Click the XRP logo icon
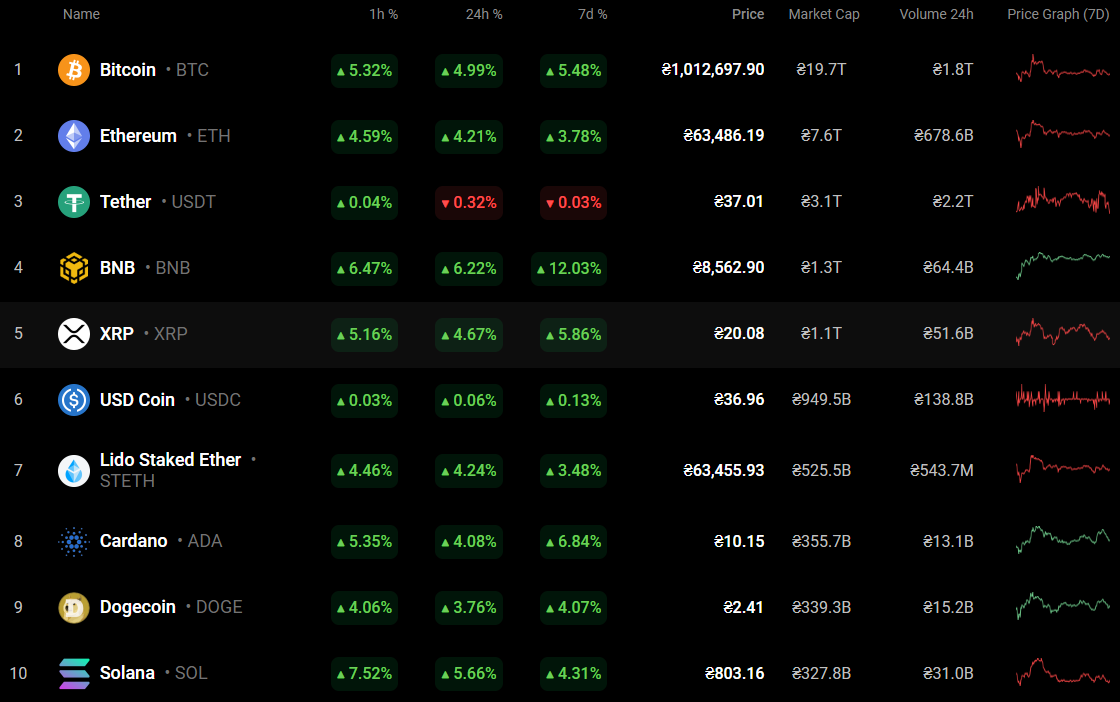The width and height of the screenshot is (1120, 702). 73,334
